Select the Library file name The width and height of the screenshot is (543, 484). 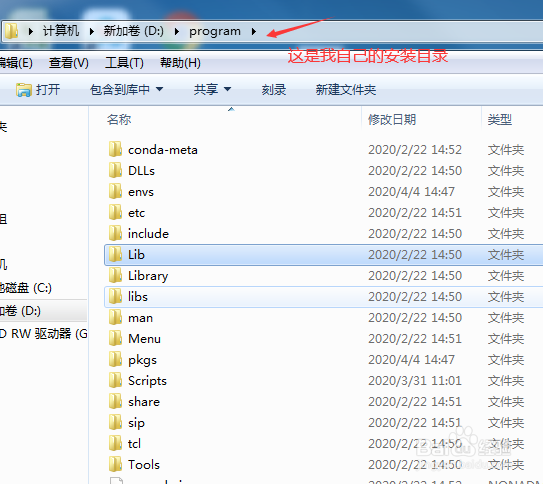click(148, 276)
